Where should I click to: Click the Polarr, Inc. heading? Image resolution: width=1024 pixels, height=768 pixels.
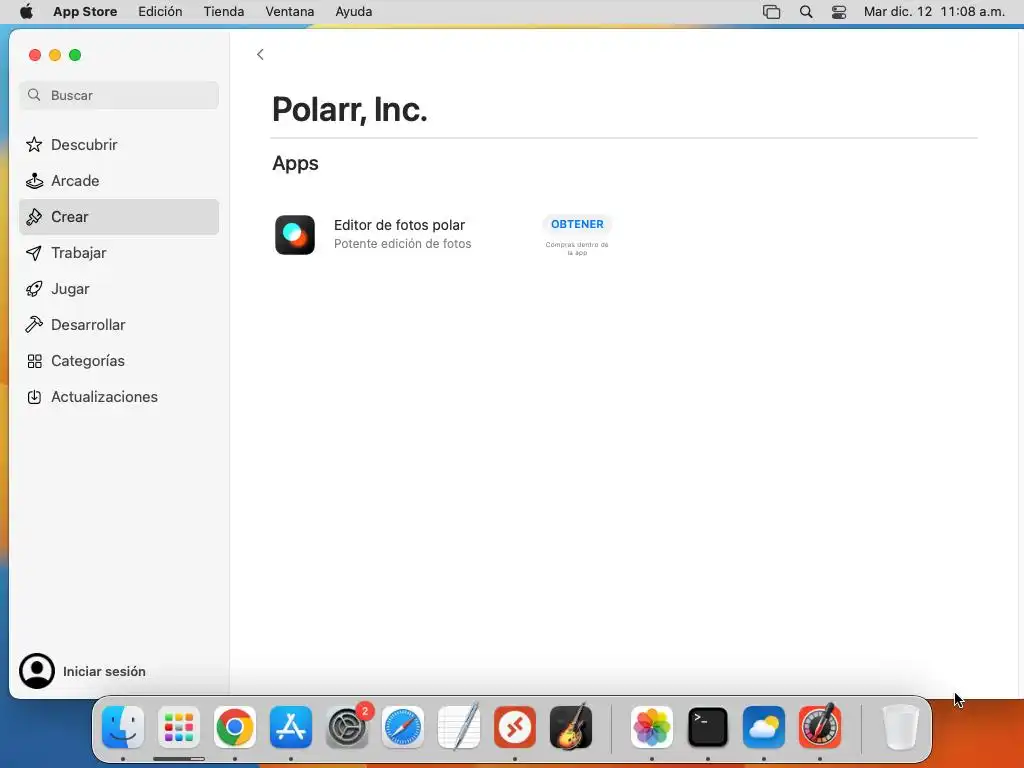point(349,109)
